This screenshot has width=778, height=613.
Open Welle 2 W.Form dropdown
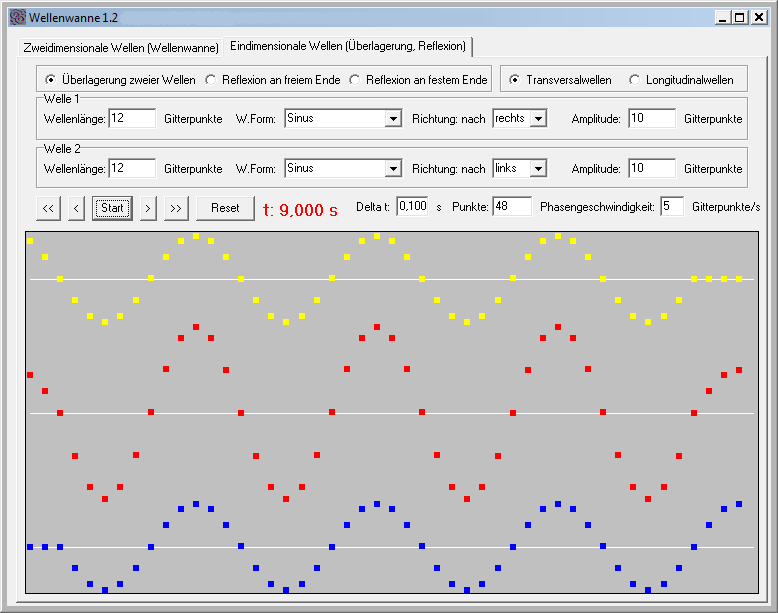pos(392,169)
